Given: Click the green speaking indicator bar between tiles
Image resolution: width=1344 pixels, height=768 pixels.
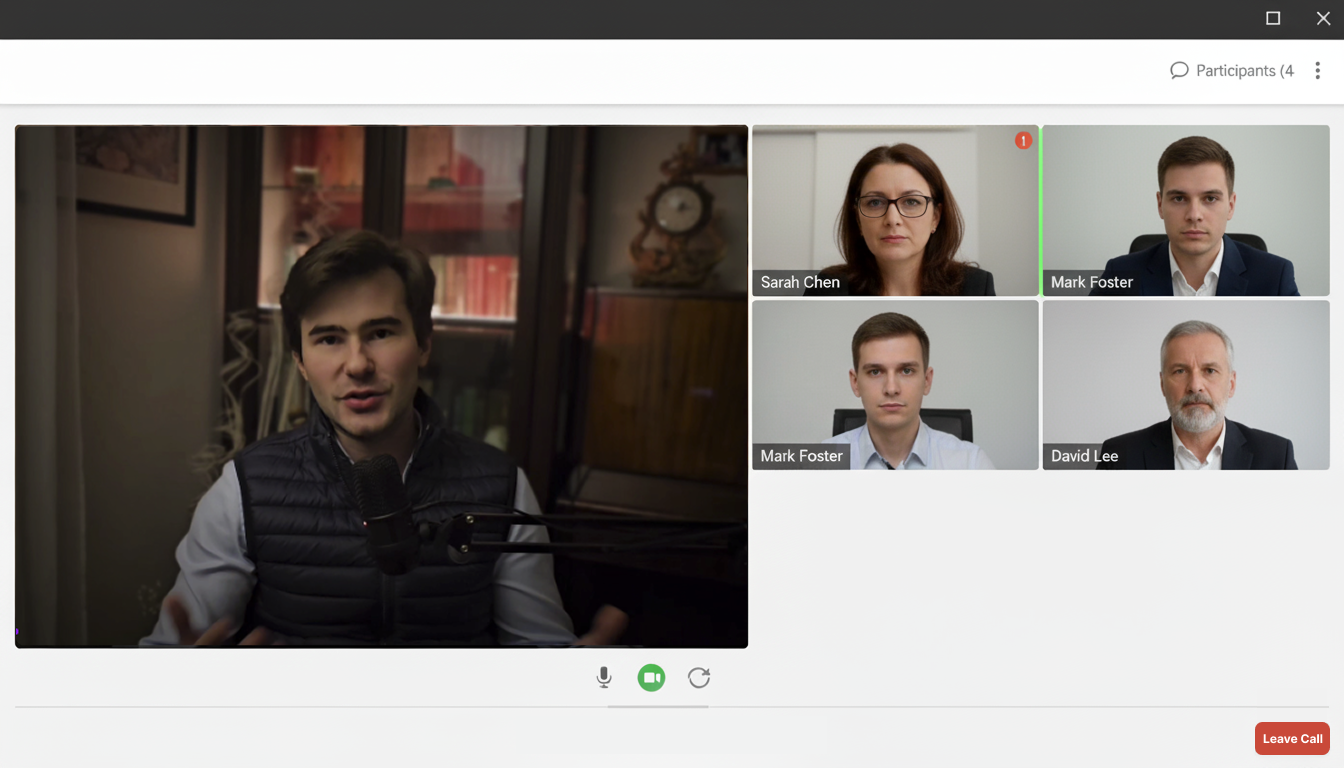Looking at the screenshot, I should [1041, 210].
